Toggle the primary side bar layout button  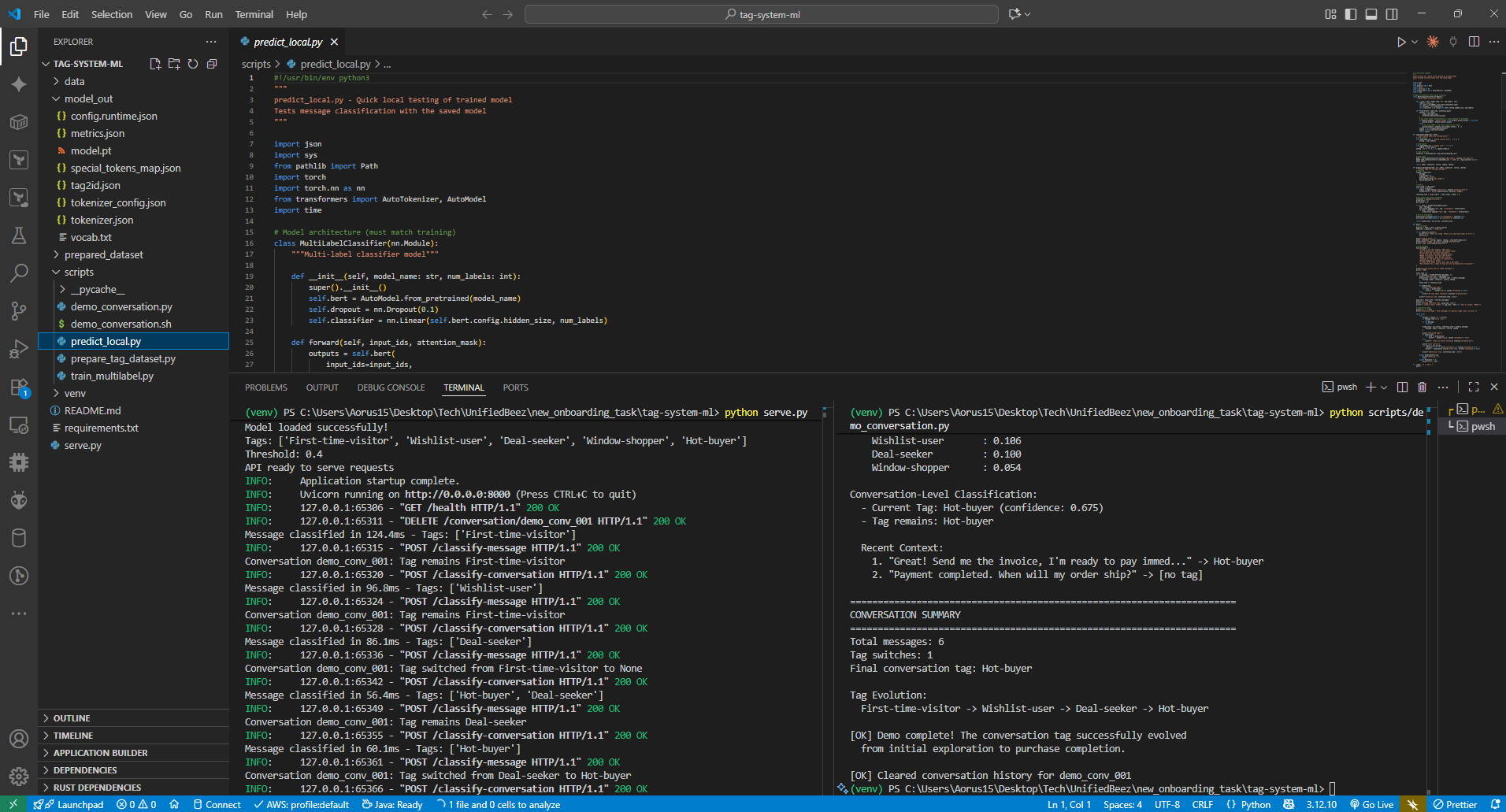coord(1351,14)
